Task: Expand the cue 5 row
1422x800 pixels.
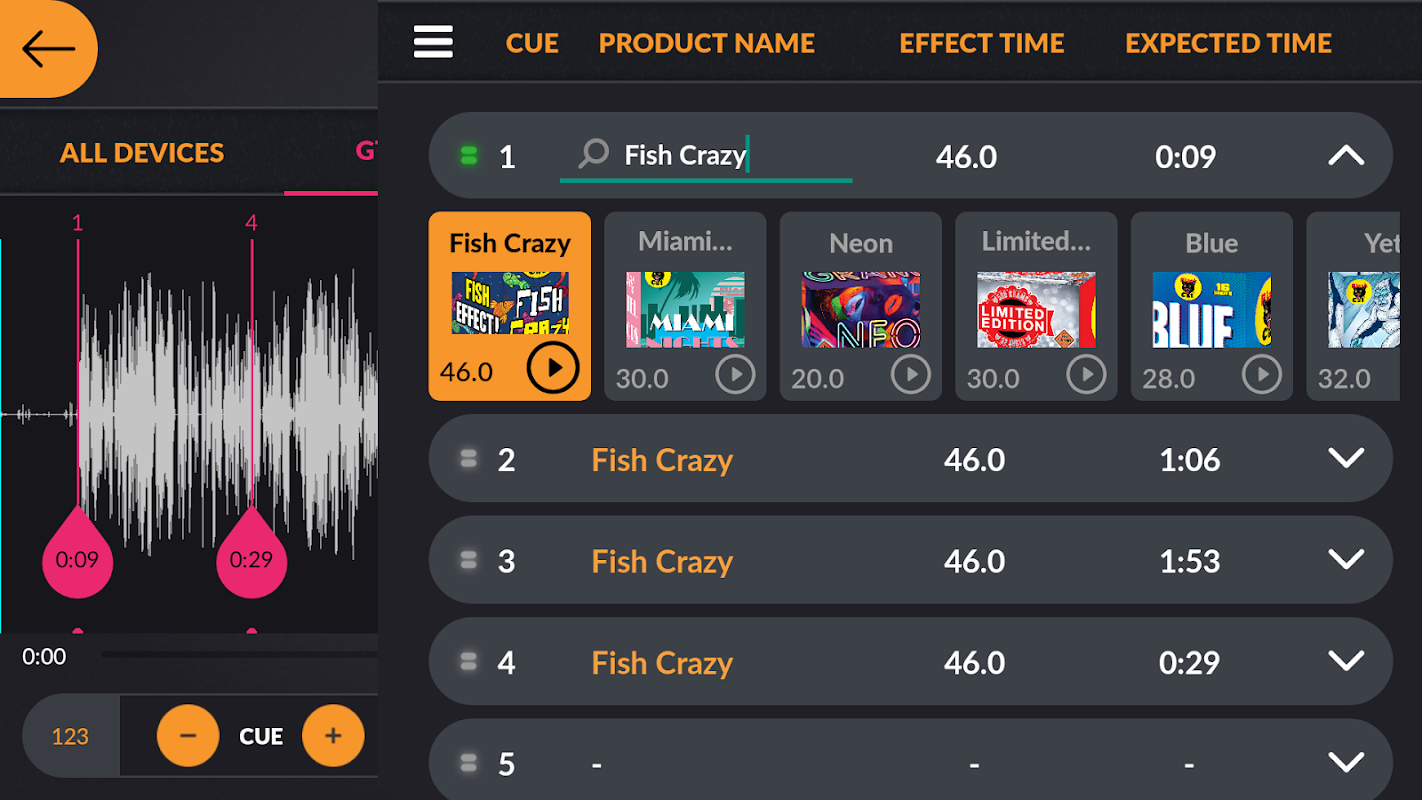Action: (x=1346, y=763)
